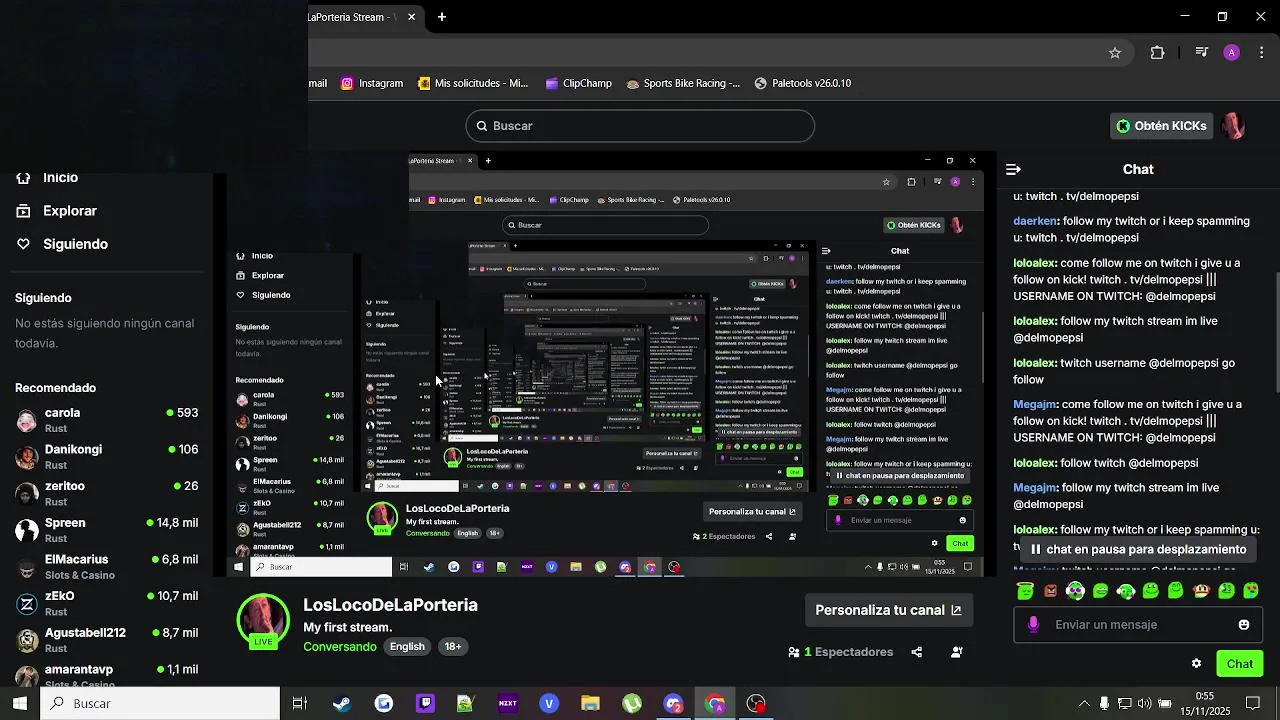This screenshot has height=720, width=1280.
Task: Open the Mis solicitudes bookmark
Action: pos(473,84)
